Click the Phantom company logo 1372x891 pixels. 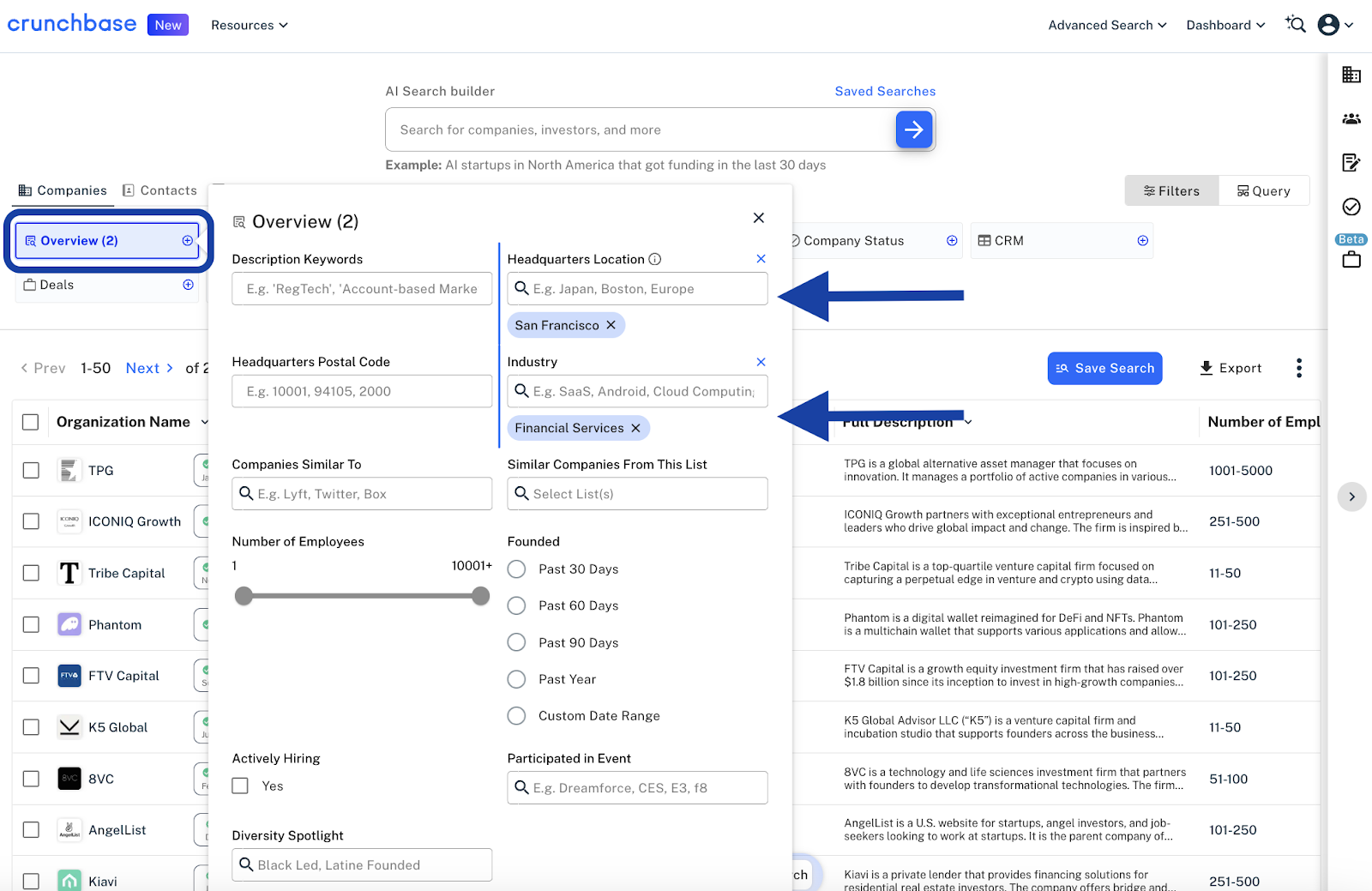tap(69, 624)
